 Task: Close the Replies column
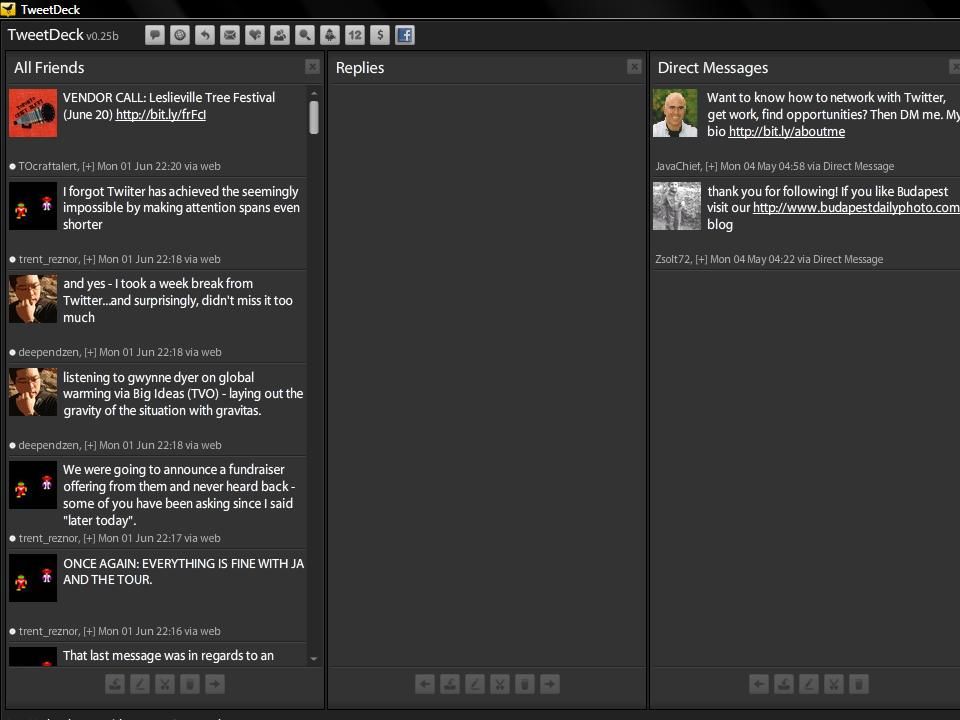click(x=634, y=67)
